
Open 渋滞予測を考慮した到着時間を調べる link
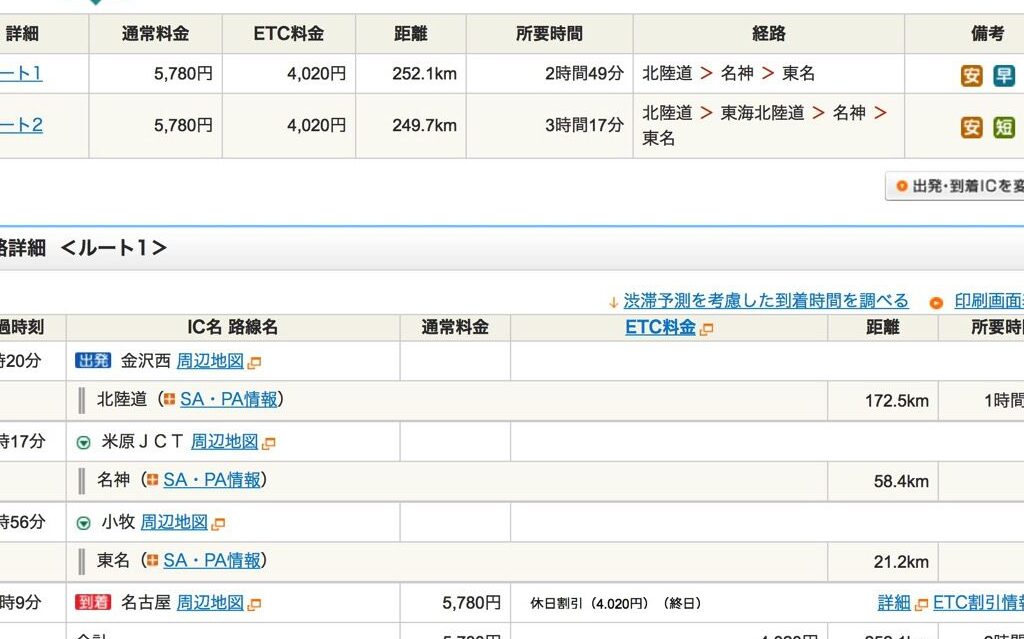click(765, 301)
